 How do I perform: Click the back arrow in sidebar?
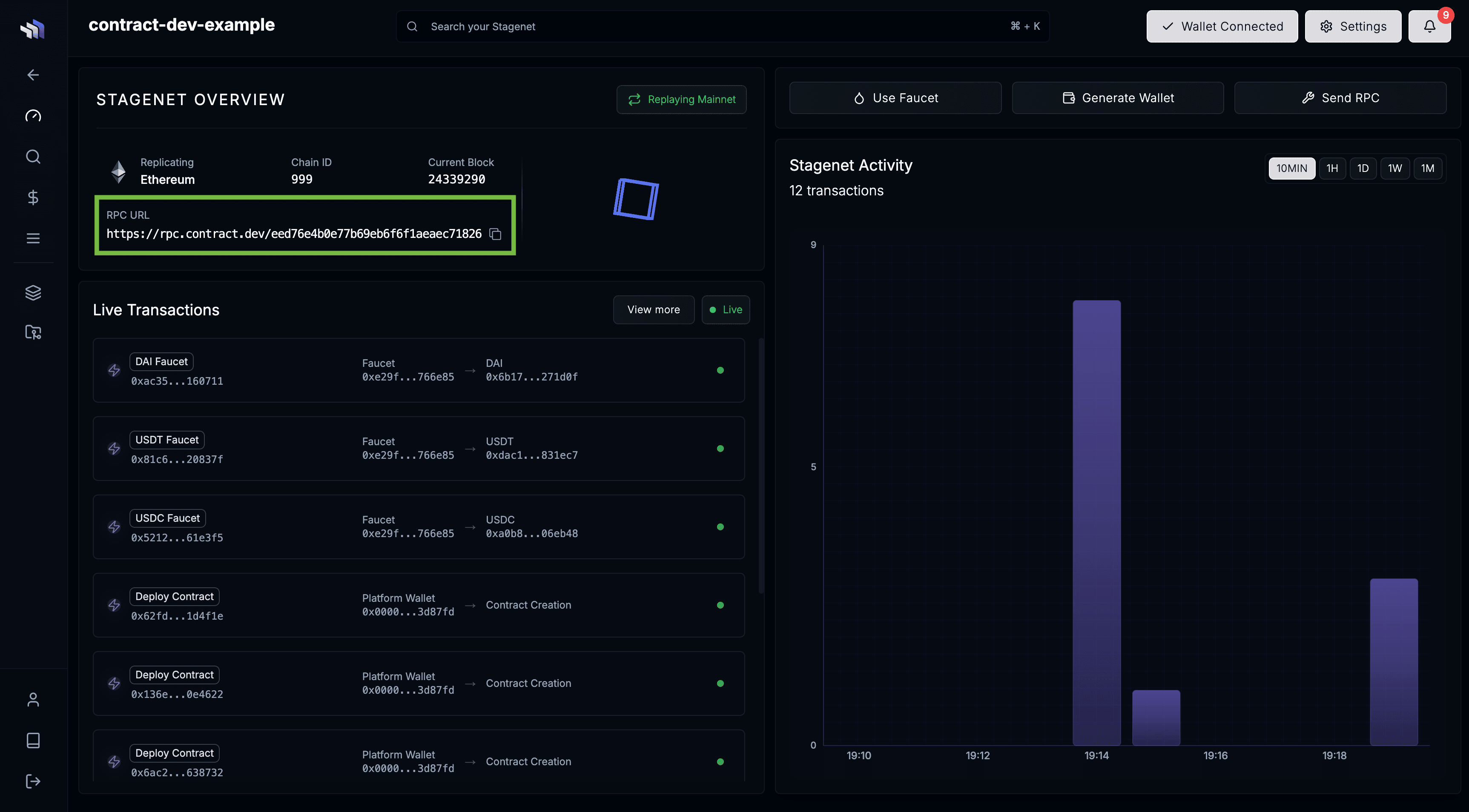[x=33, y=75]
